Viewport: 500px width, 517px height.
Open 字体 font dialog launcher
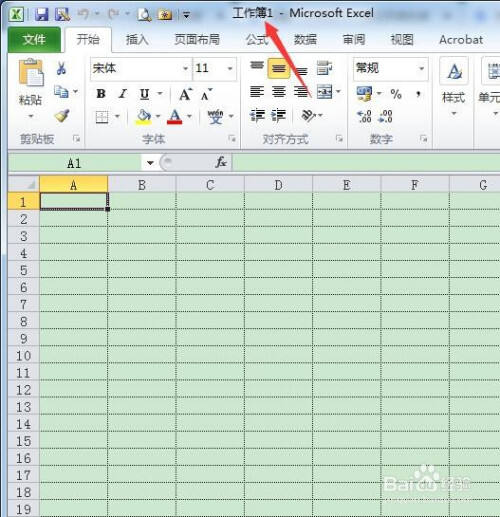pyautogui.click(x=232, y=138)
